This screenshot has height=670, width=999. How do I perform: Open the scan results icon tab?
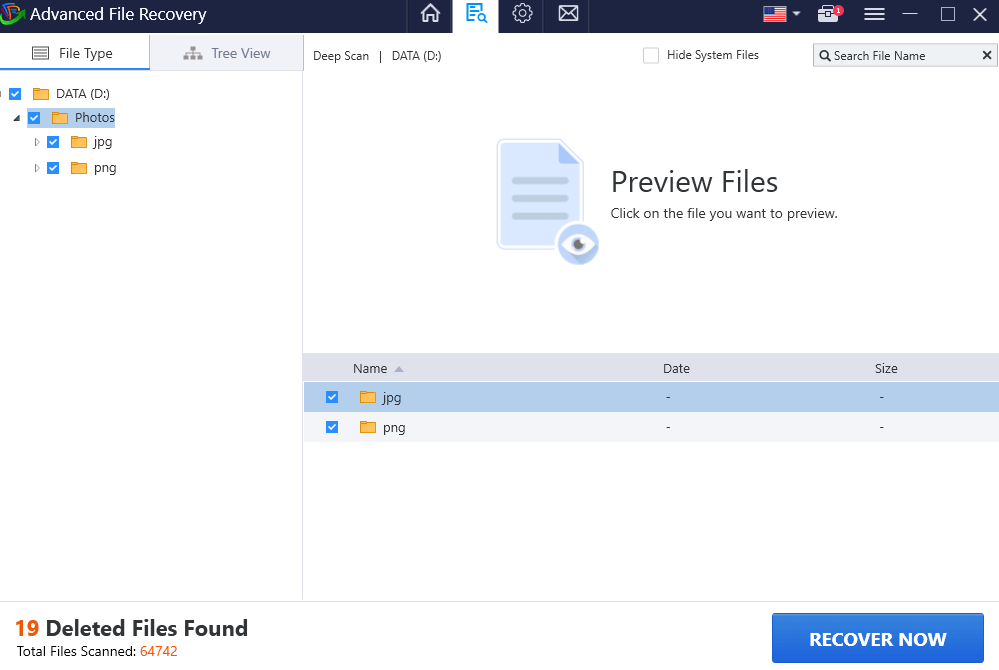click(x=476, y=13)
